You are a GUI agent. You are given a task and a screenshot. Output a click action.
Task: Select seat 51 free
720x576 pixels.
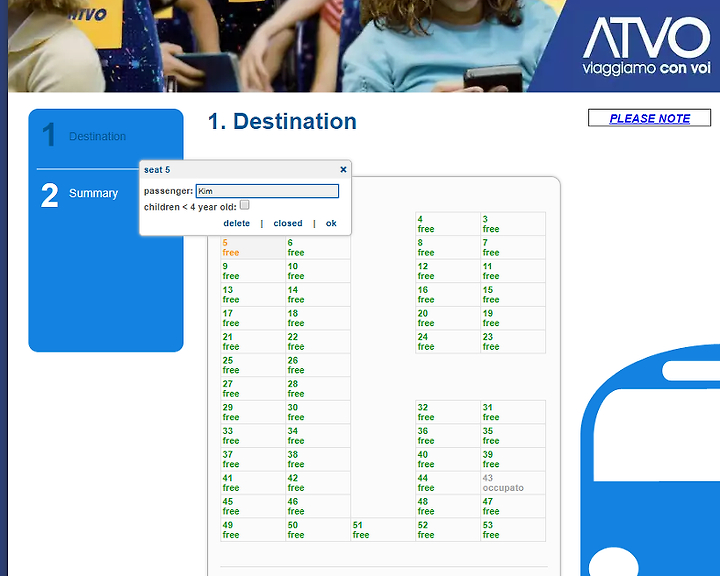tap(383, 530)
